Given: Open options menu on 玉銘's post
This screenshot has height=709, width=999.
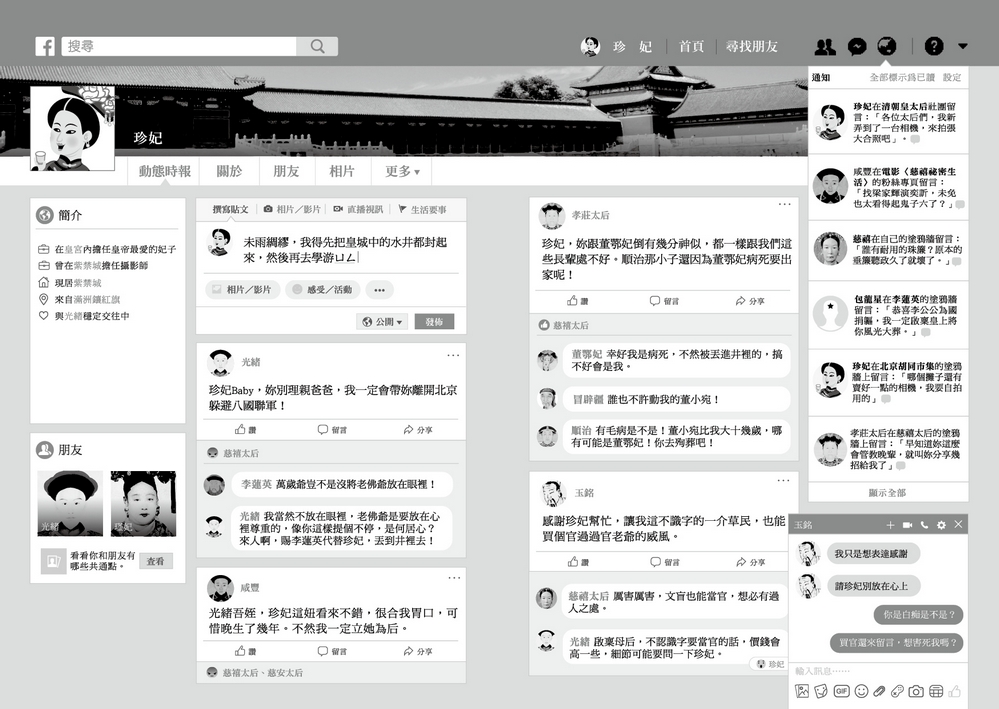Looking at the screenshot, I should coord(784,480).
